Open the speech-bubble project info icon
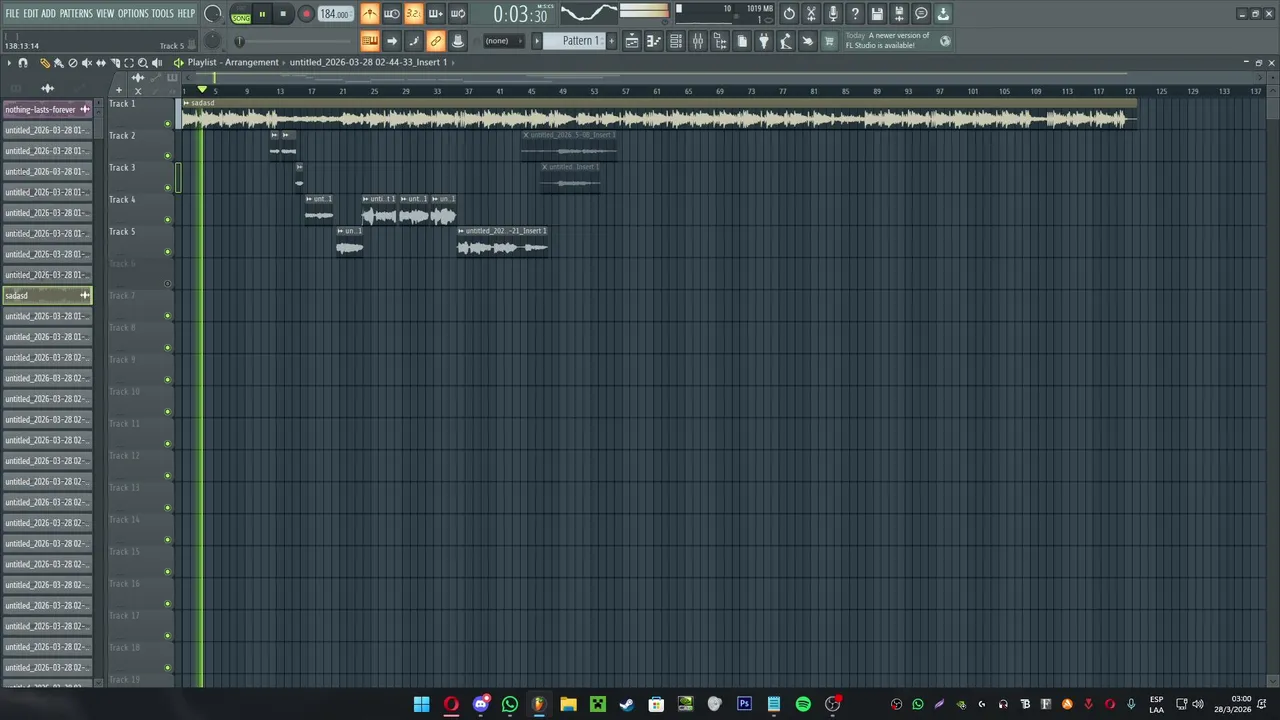The image size is (1280, 720). [921, 14]
